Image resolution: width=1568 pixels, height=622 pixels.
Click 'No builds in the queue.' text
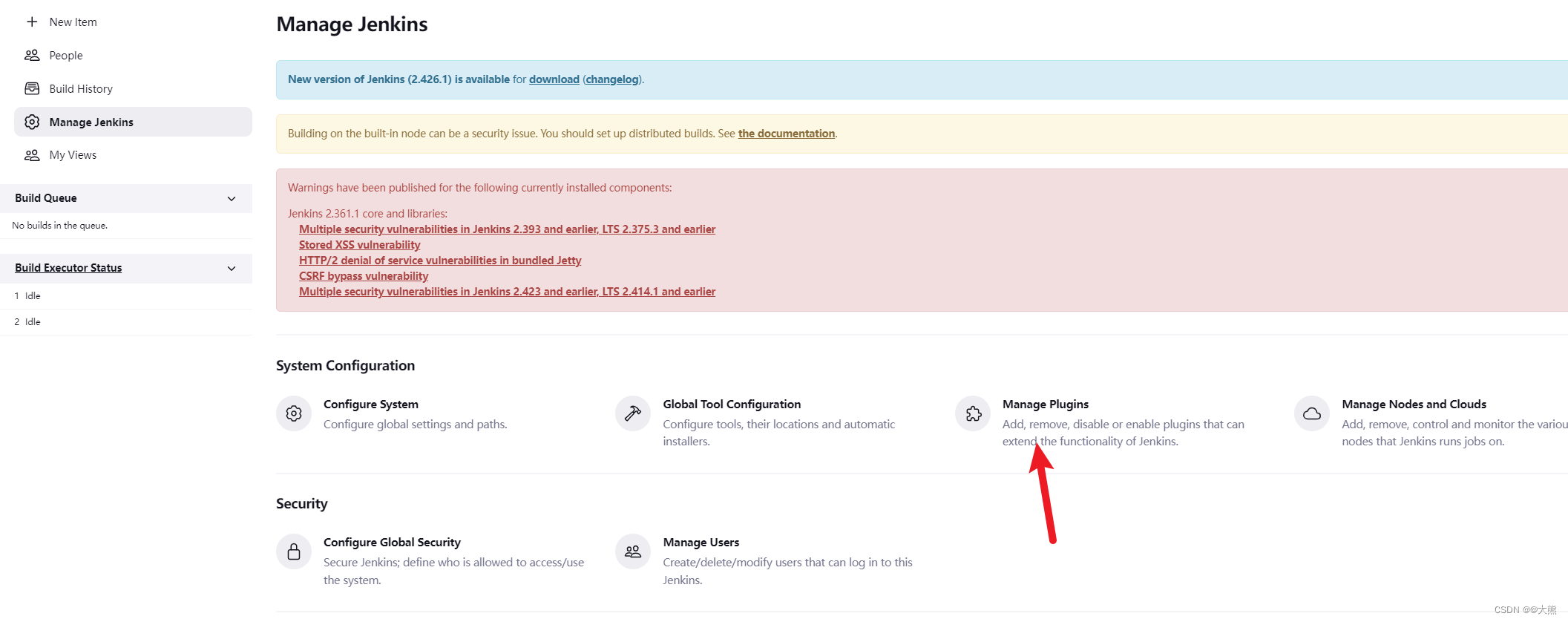pyautogui.click(x=60, y=226)
